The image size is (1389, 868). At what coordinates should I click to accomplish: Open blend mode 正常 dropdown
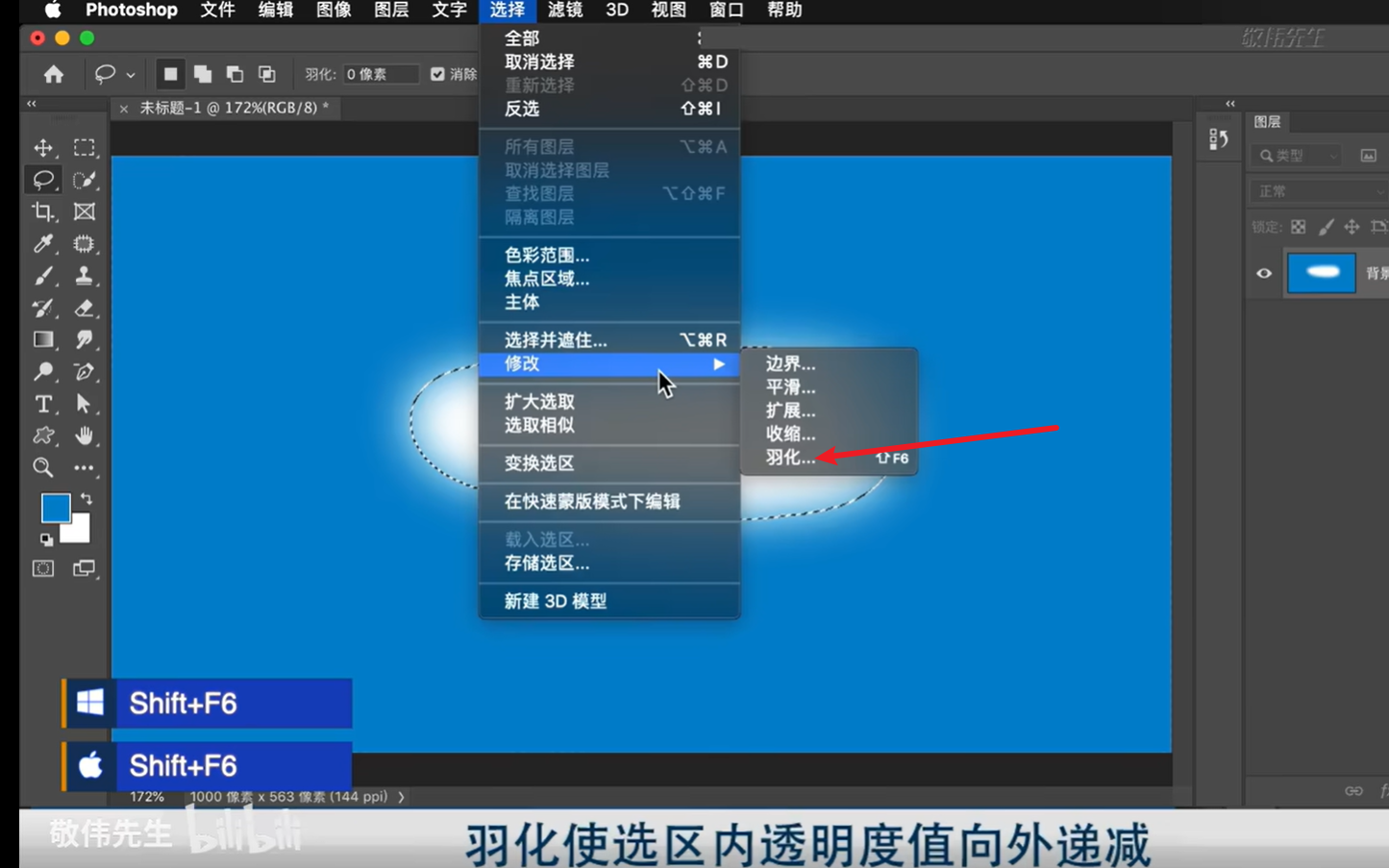coord(1319,191)
